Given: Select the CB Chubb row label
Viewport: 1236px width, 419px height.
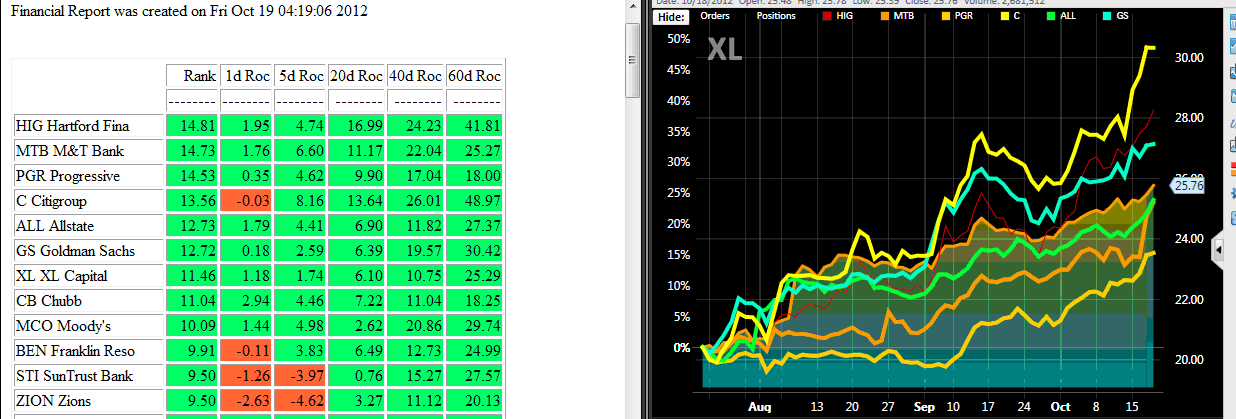Looking at the screenshot, I should (x=88, y=301).
